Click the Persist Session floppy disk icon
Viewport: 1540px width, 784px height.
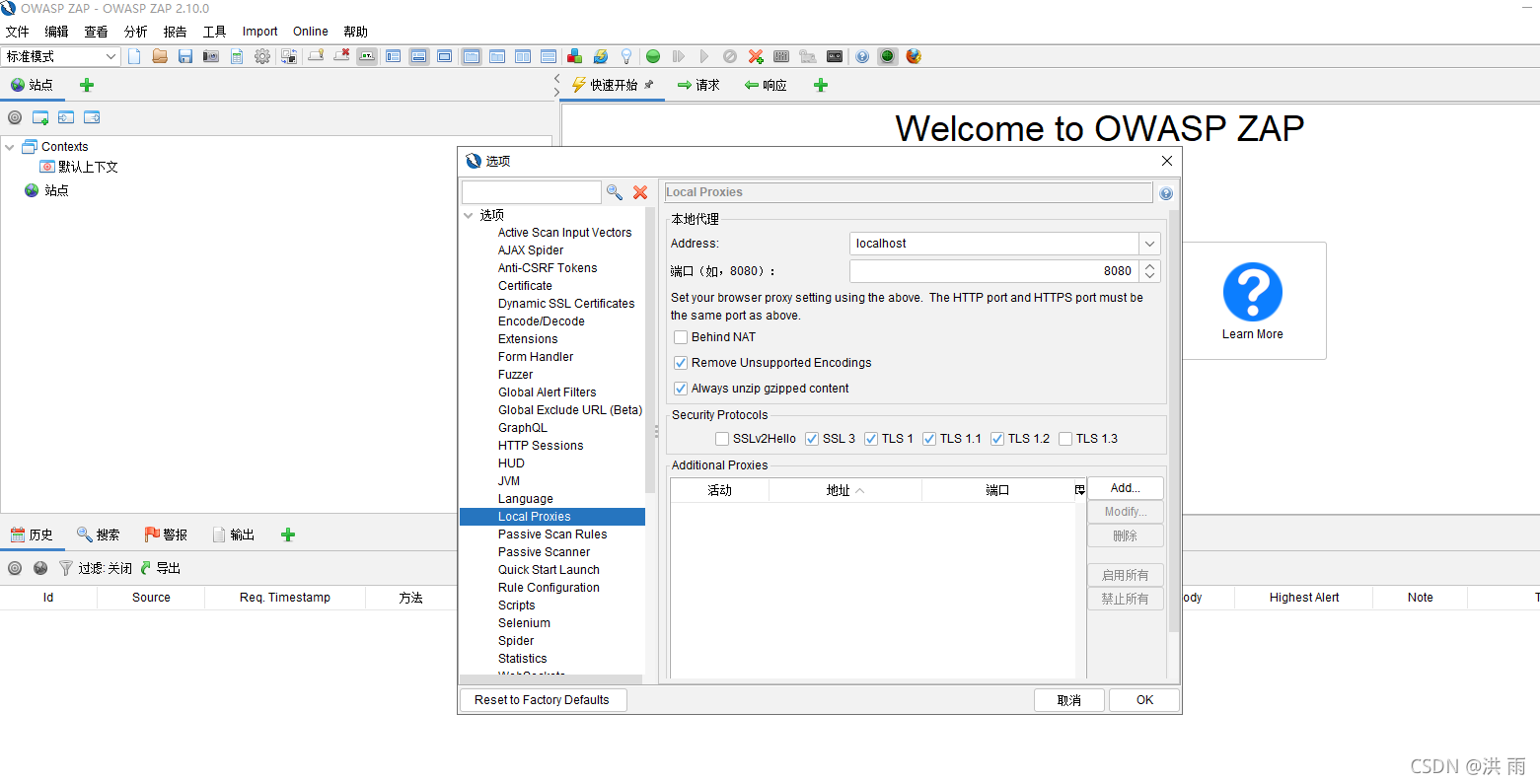[x=185, y=56]
